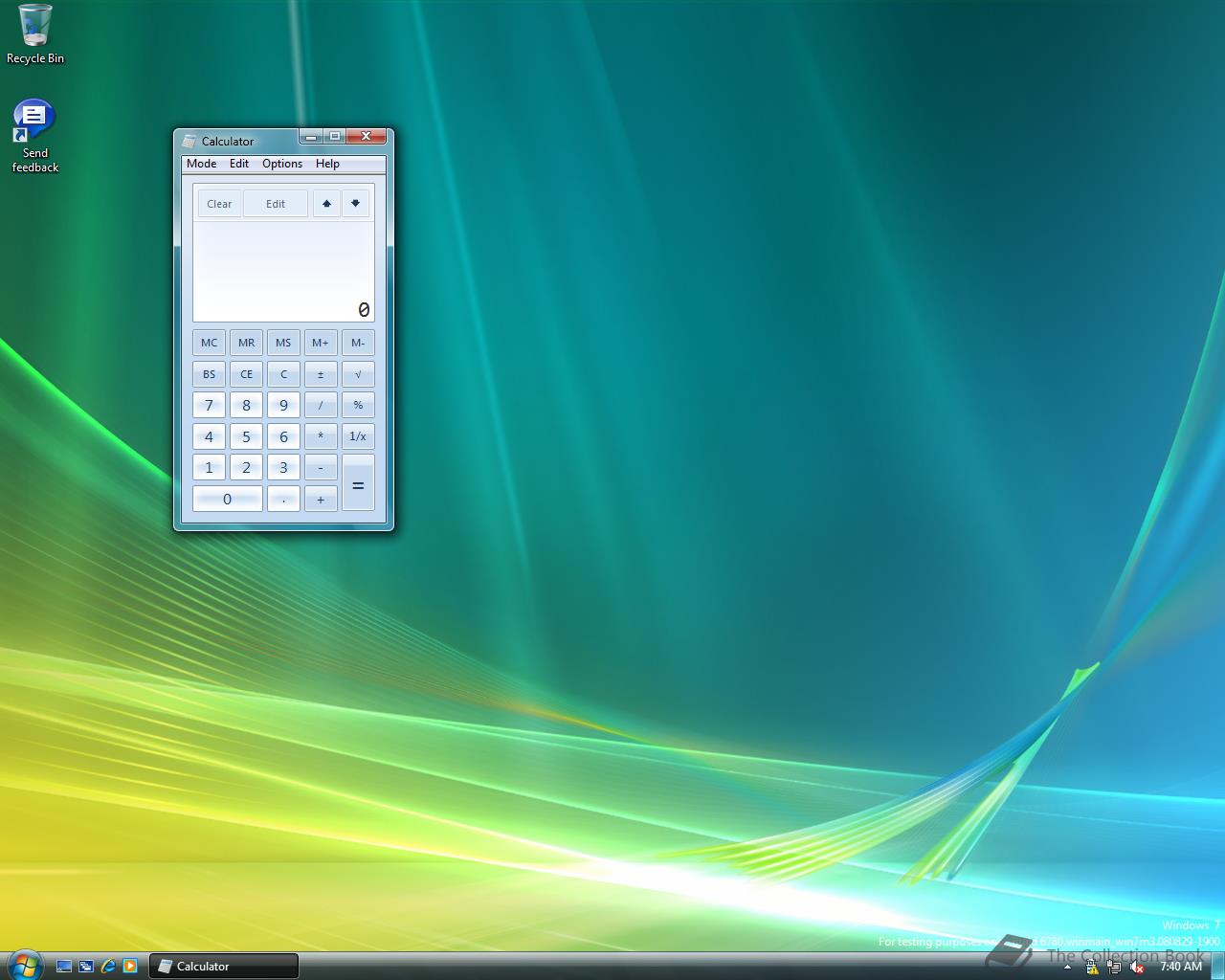Launch Internet Explorer from quick launch
Screen dimensions: 1225x980
tap(108, 967)
